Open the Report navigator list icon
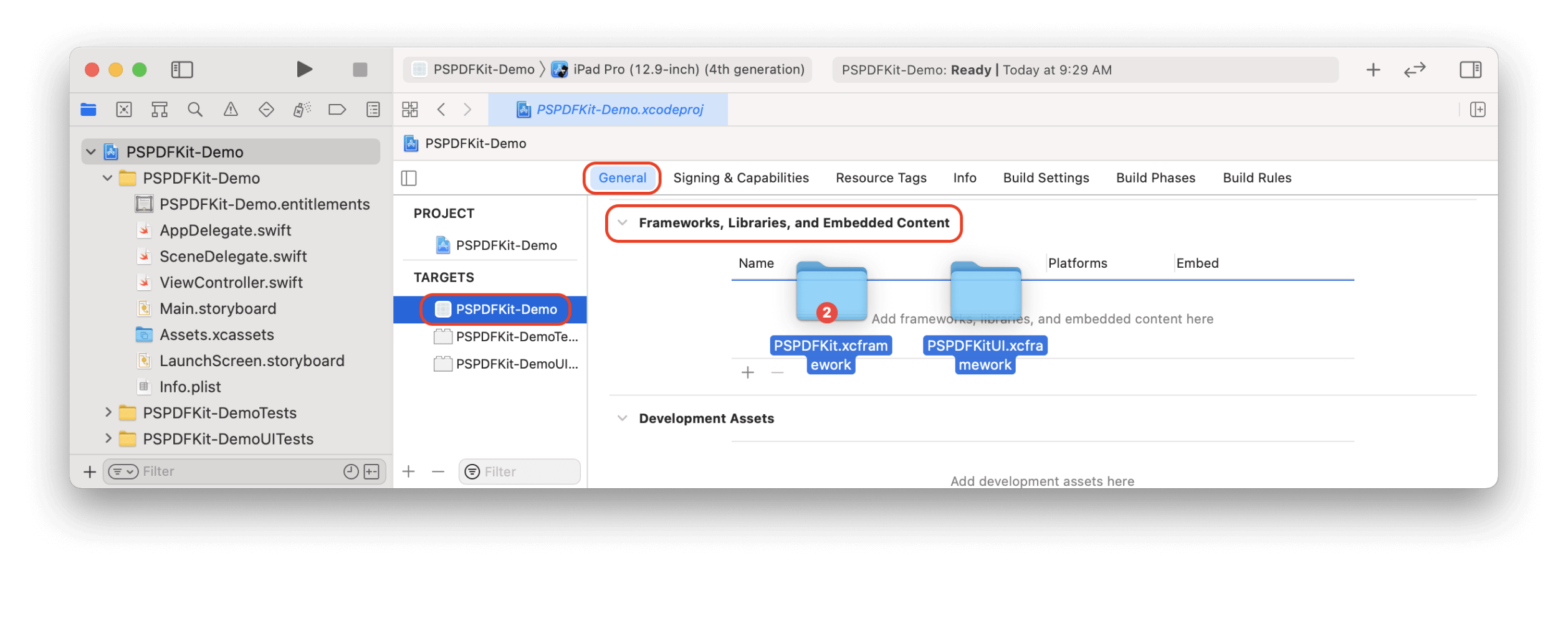The height and width of the screenshot is (629, 1568). point(372,109)
